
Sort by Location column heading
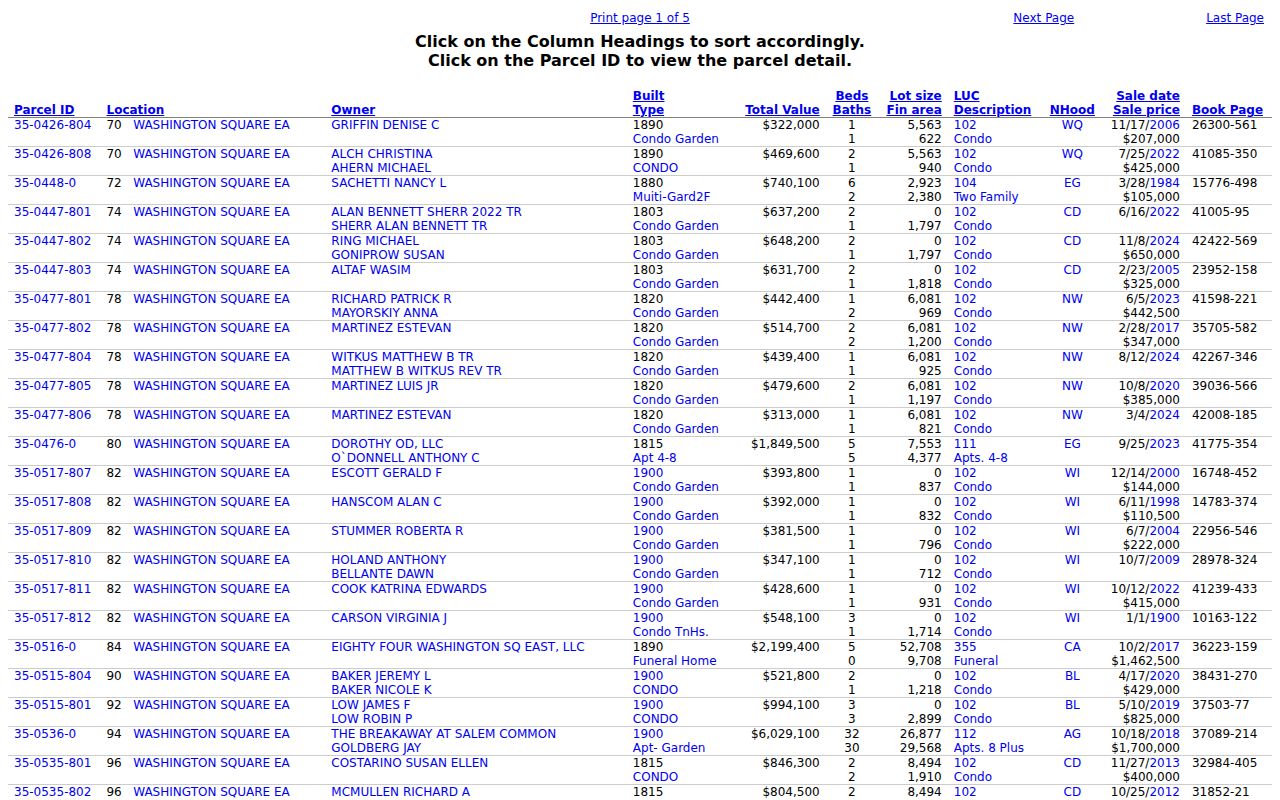click(x=135, y=110)
